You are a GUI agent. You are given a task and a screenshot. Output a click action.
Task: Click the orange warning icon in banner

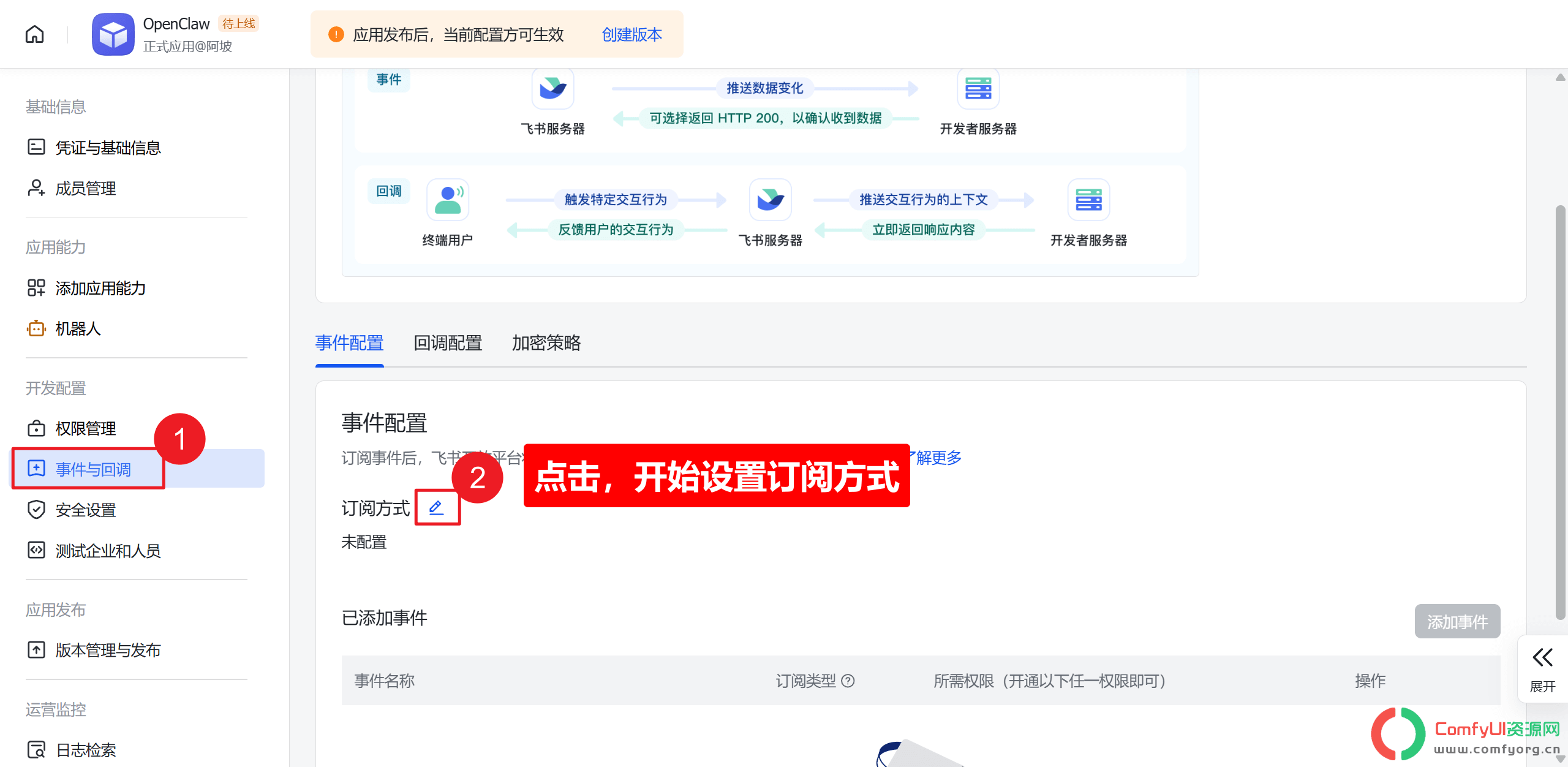(336, 34)
